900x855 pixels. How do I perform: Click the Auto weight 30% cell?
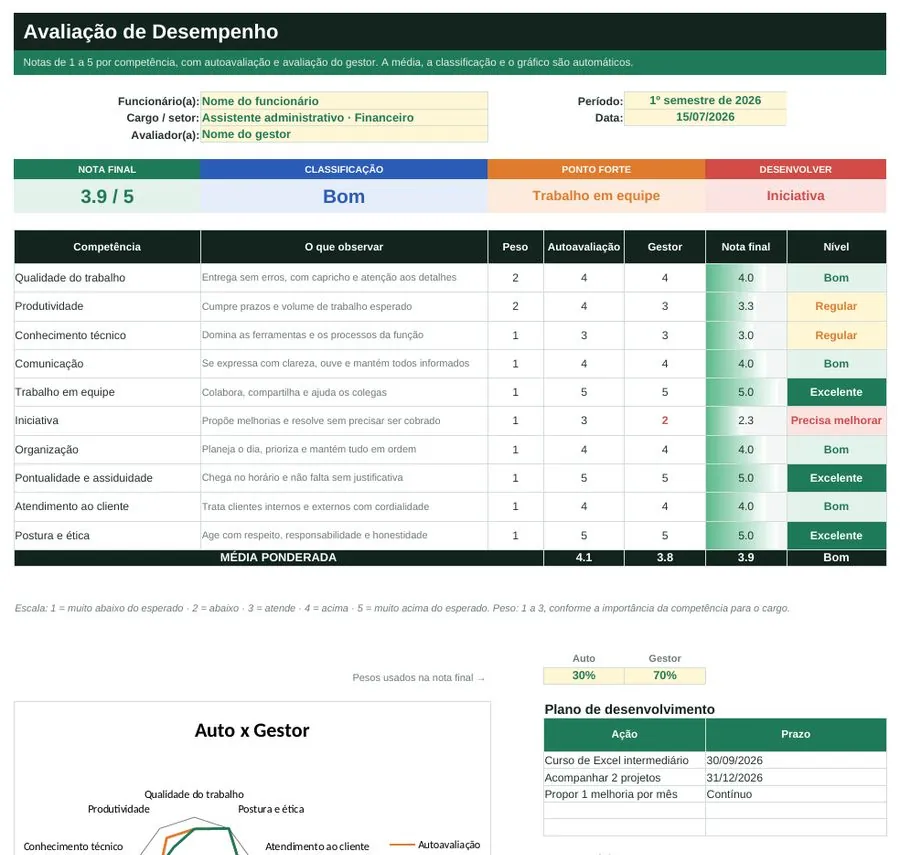click(x=584, y=675)
